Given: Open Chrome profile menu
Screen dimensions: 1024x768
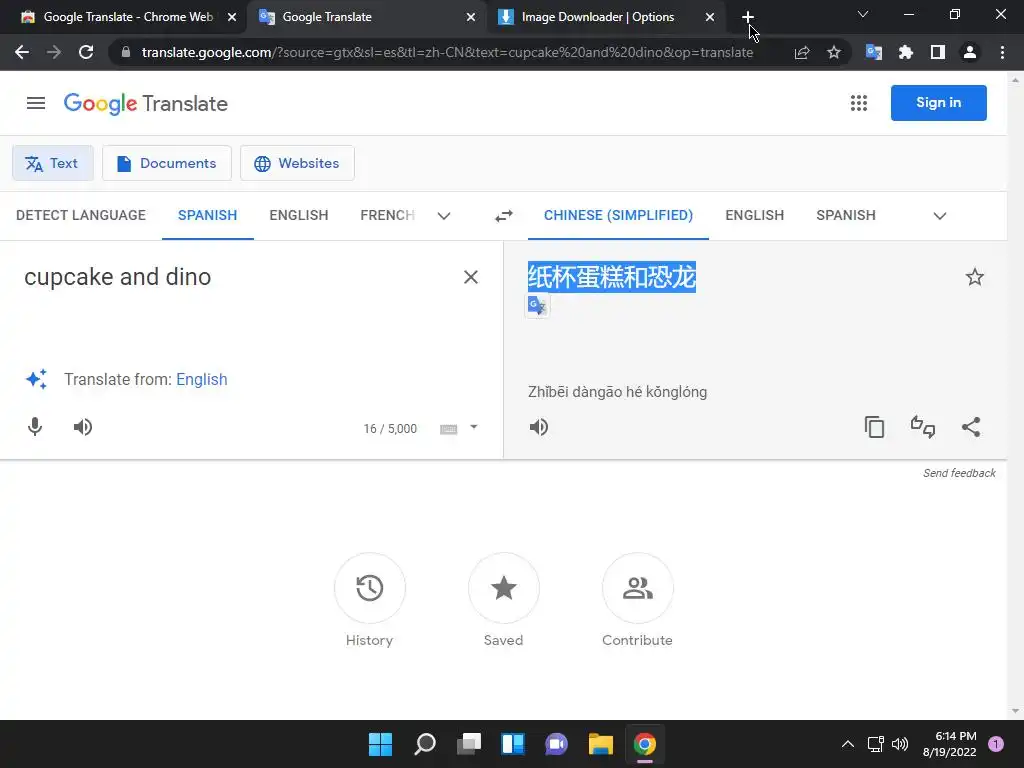Looking at the screenshot, I should click(x=970, y=52).
